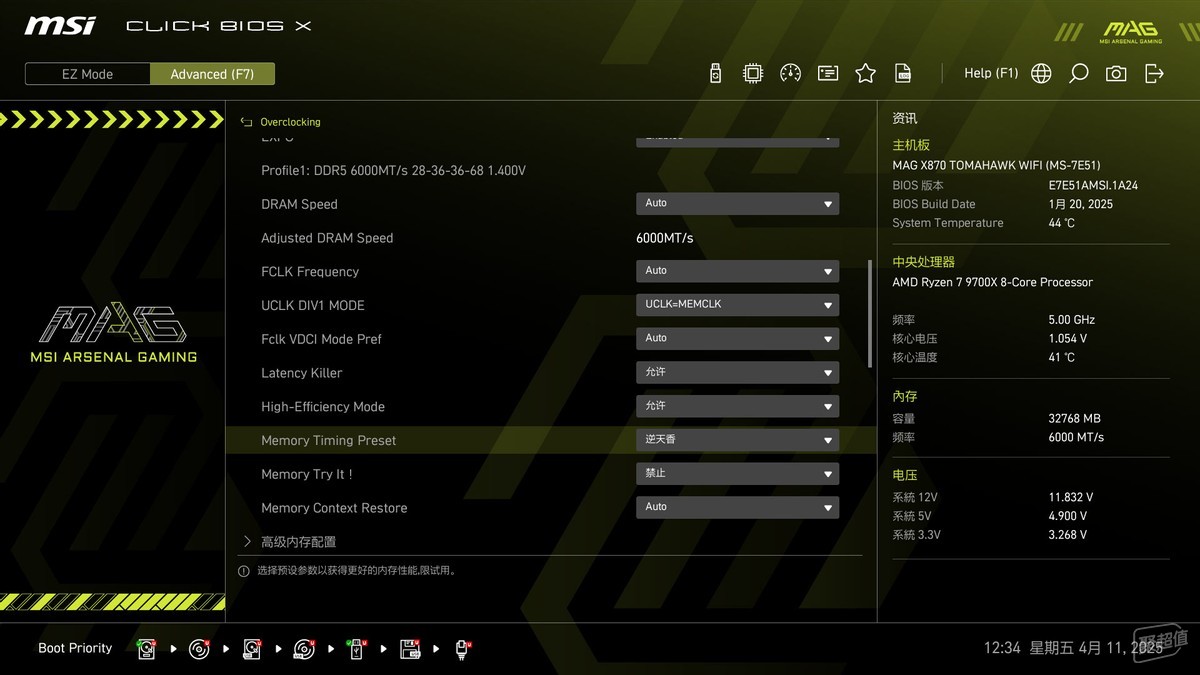The width and height of the screenshot is (1200, 675).
Task: Select the Memory Context Restore label
Action: tap(334, 508)
